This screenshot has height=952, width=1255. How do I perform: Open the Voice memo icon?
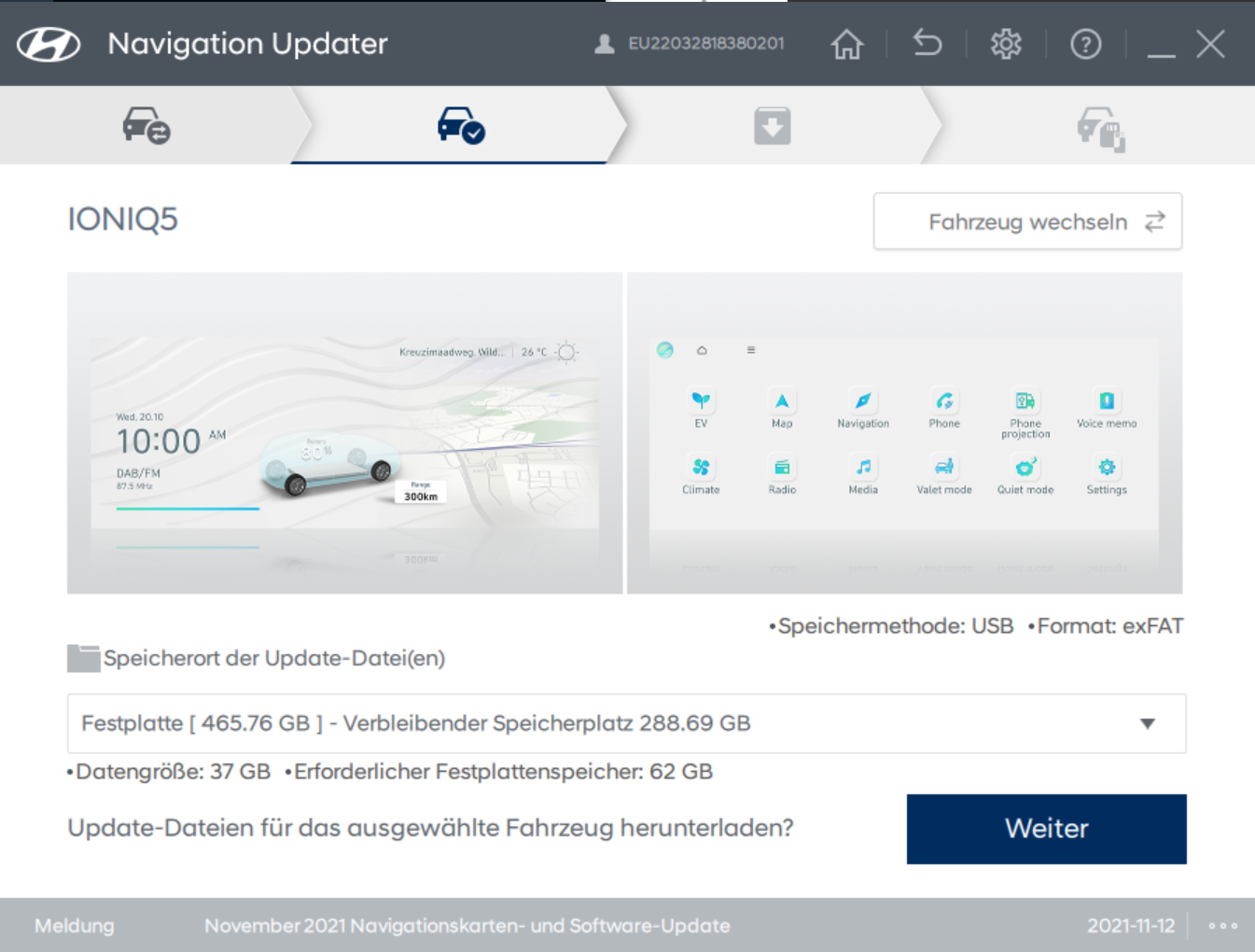1105,401
